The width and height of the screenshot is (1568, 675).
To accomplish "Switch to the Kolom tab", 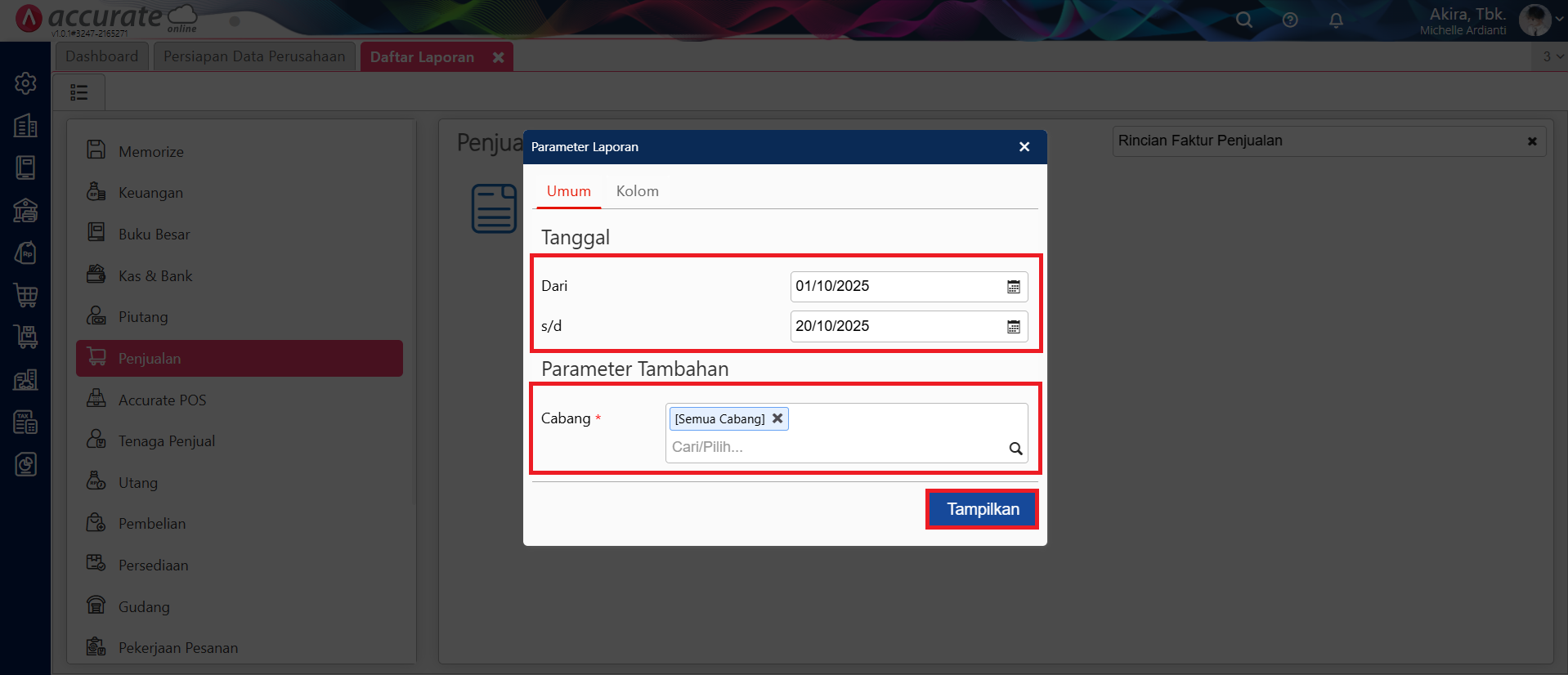I will (637, 191).
